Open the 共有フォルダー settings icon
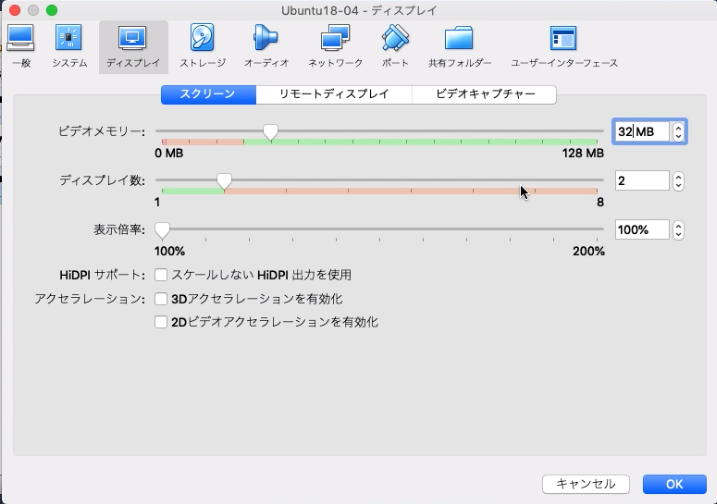The image size is (717, 504). click(x=460, y=46)
